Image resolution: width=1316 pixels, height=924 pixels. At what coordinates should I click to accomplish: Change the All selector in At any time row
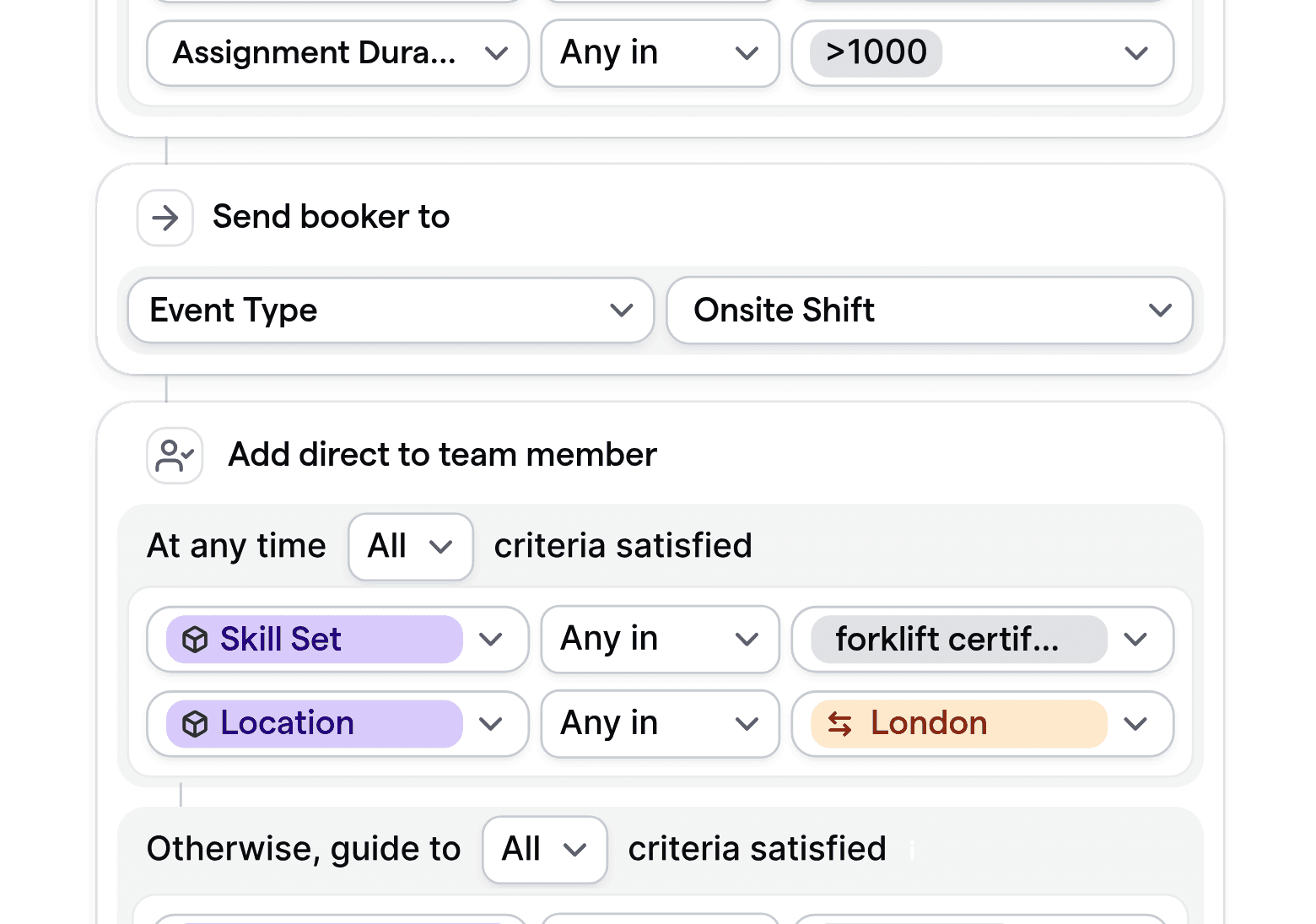(410, 546)
